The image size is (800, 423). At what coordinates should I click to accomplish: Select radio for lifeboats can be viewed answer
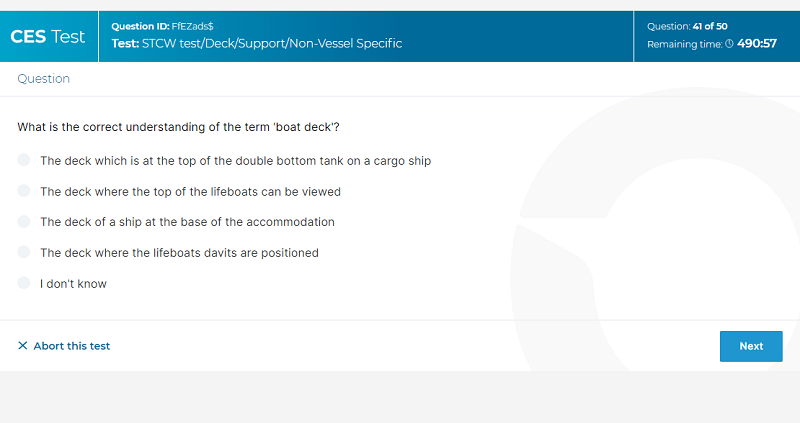point(24,191)
